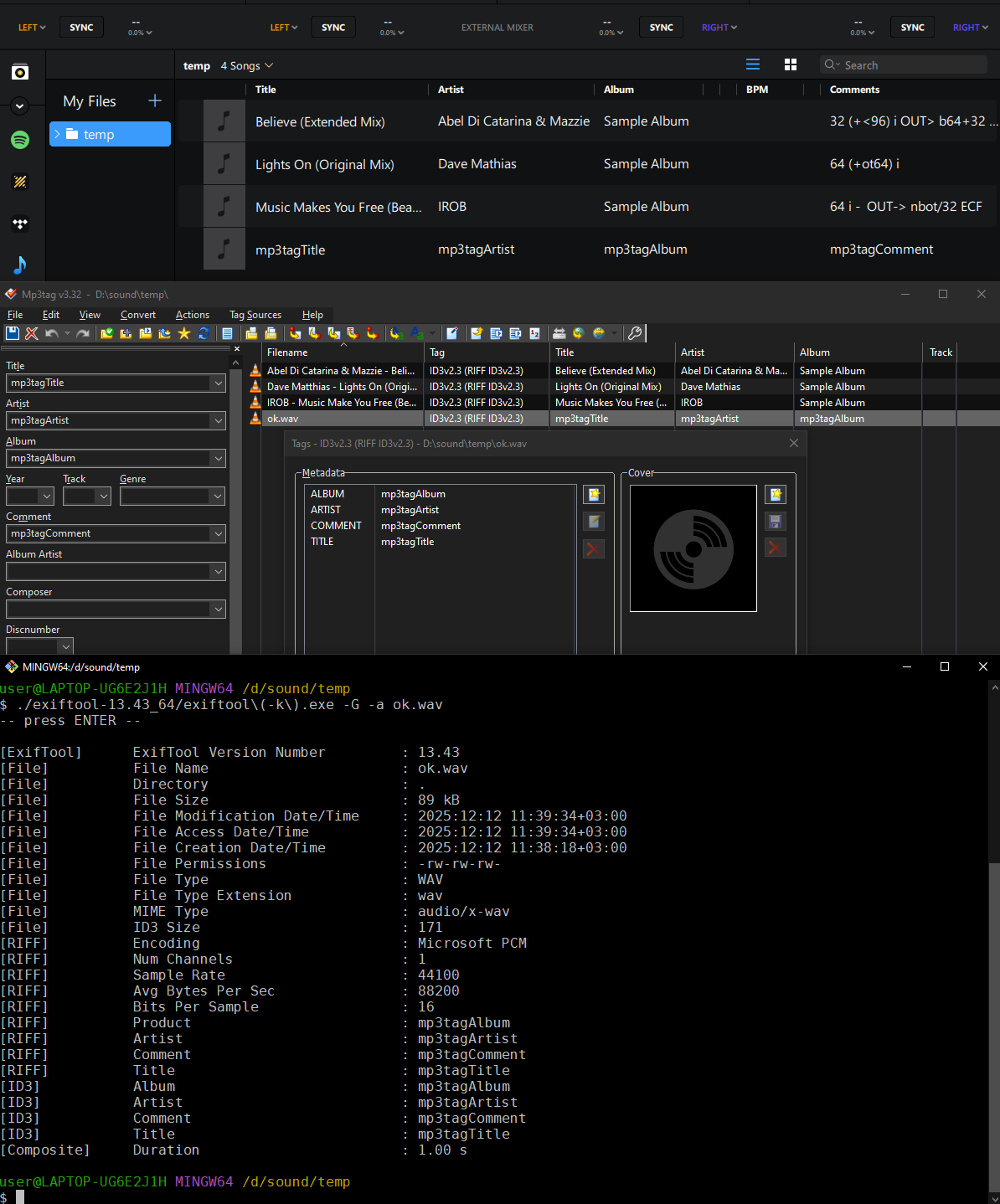Toggle SYNC on the first deck
The height and width of the screenshot is (1204, 1000).
[x=81, y=28]
